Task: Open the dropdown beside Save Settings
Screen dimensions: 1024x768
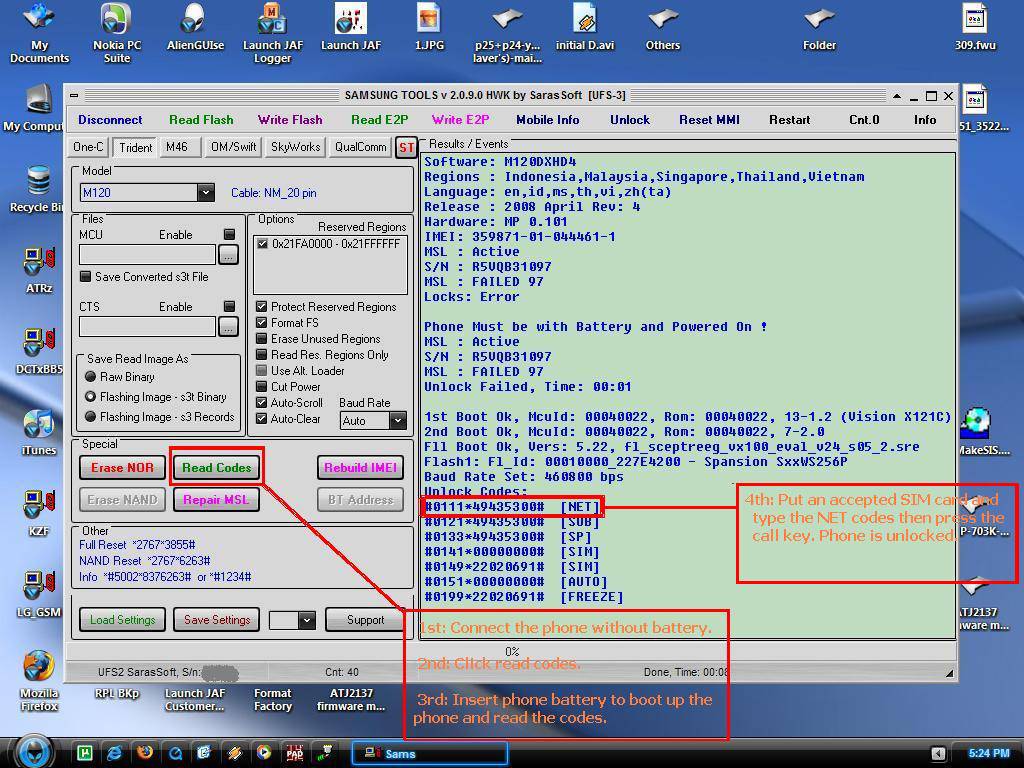Action: tap(307, 620)
